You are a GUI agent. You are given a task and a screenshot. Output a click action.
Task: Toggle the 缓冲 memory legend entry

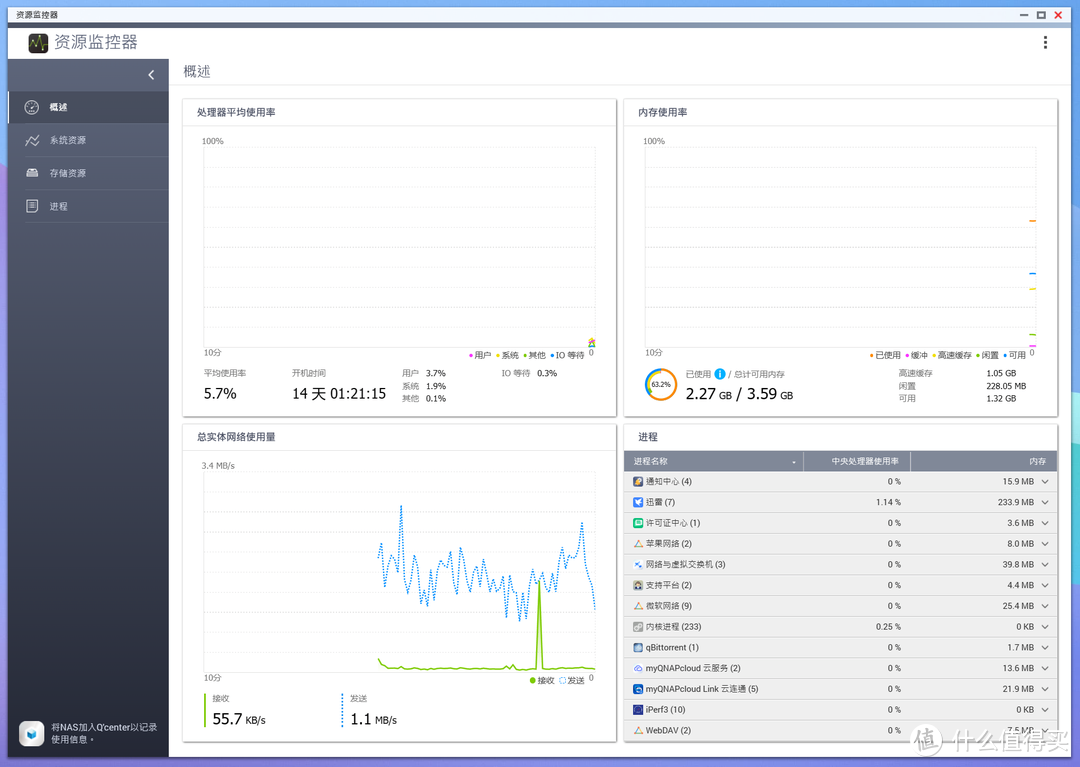917,355
